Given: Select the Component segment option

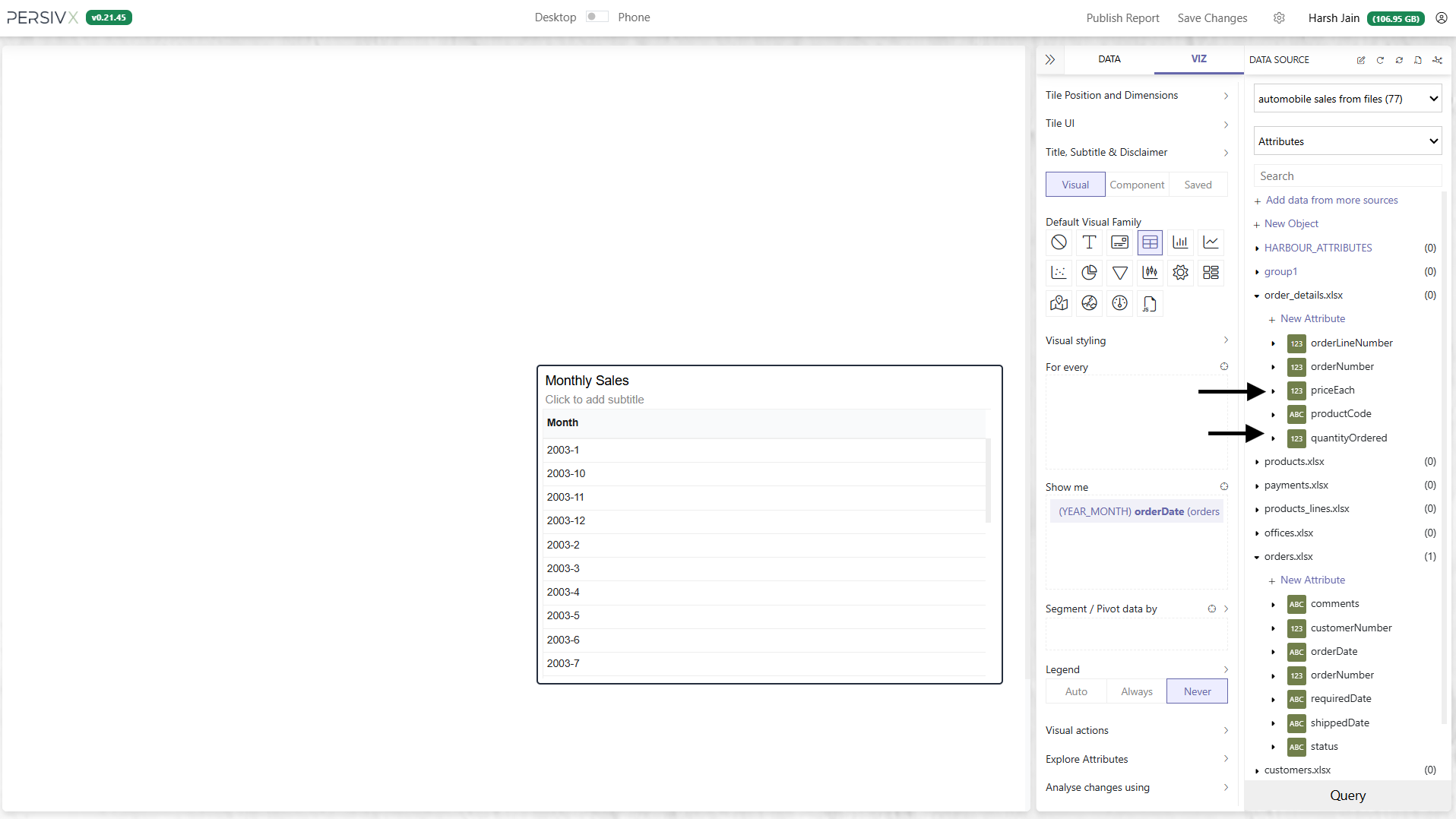Looking at the screenshot, I should click(x=1137, y=185).
